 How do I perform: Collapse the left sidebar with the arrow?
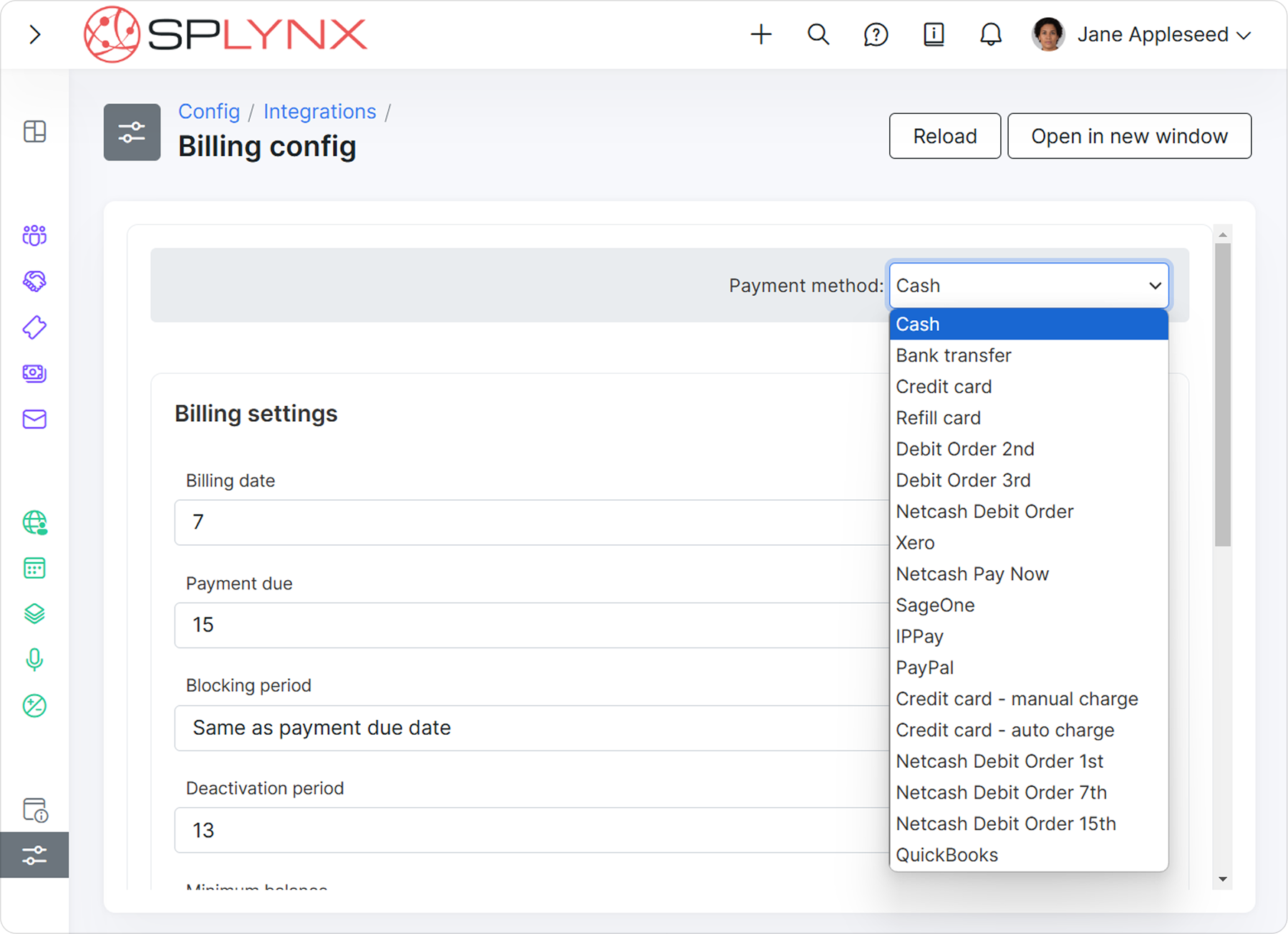click(34, 34)
